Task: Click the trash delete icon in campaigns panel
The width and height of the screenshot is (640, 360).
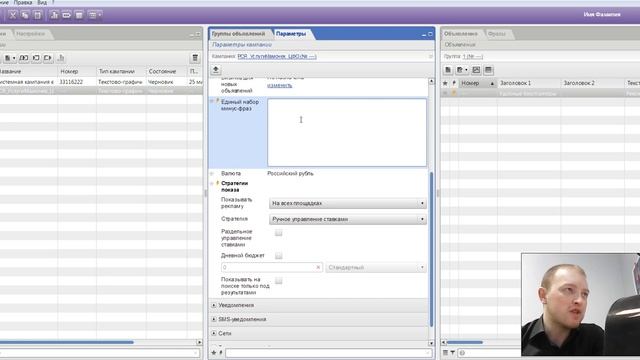Action: point(195,58)
